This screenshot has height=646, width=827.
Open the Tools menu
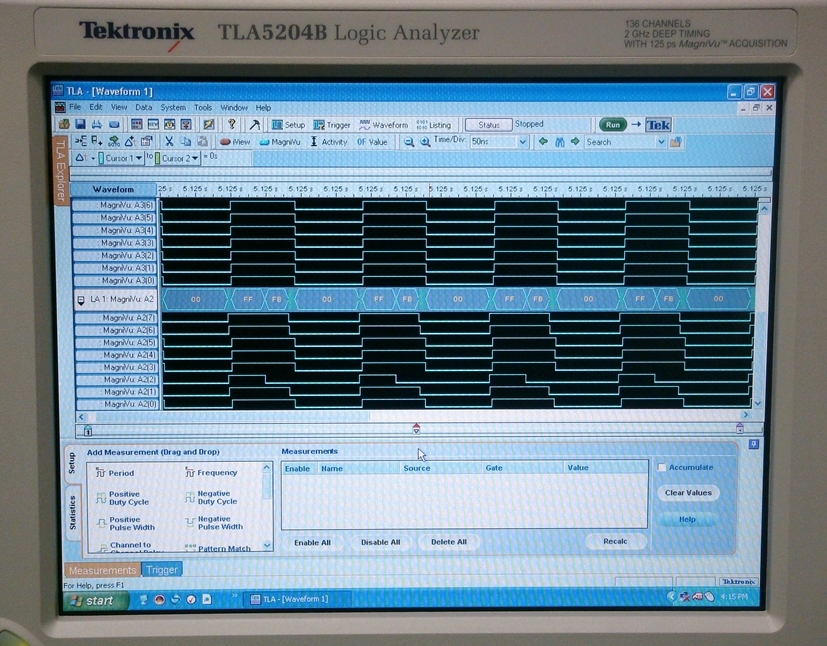point(203,108)
